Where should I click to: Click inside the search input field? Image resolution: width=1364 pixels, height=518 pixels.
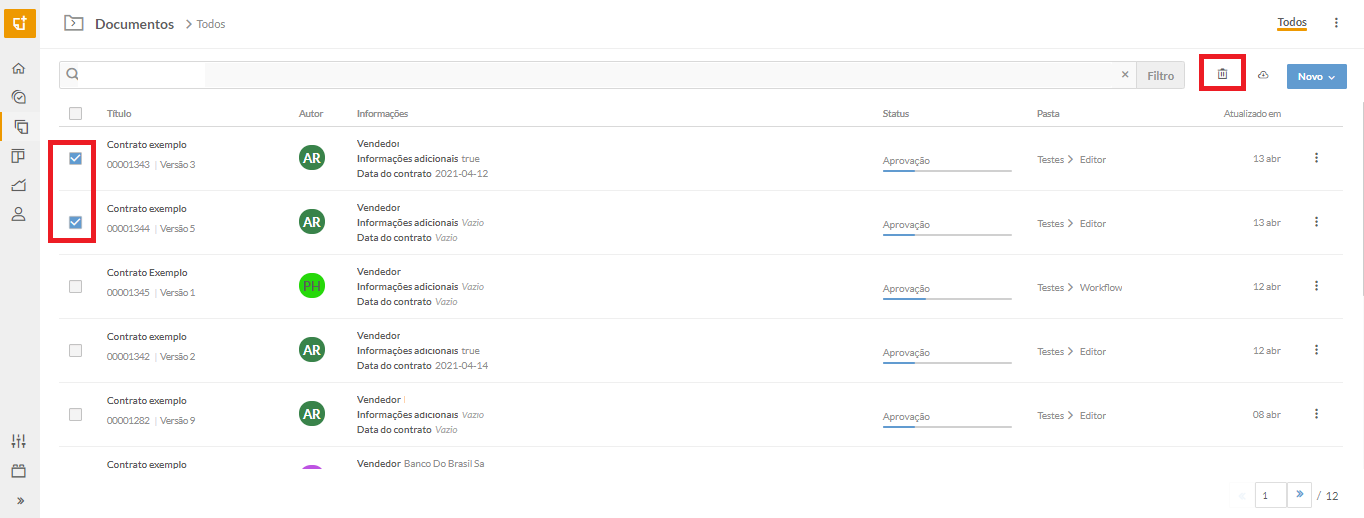pyautogui.click(x=597, y=75)
